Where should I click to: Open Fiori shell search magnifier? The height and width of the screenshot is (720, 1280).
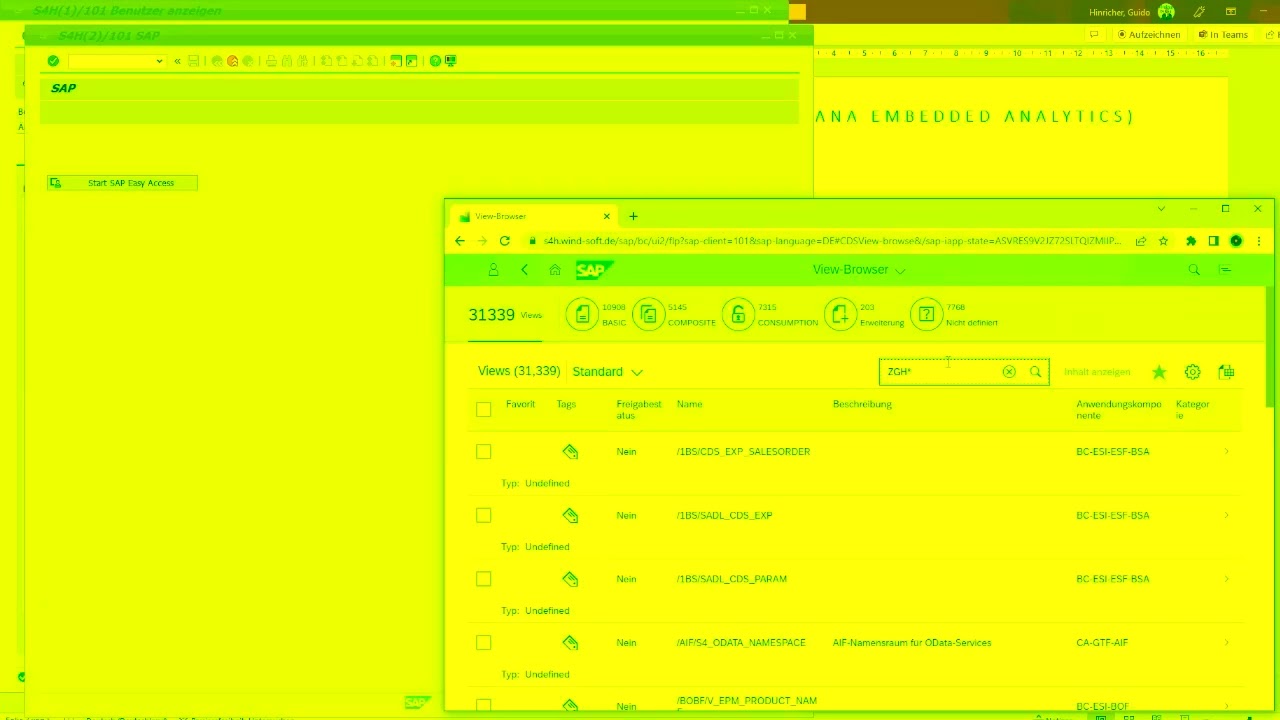tap(1194, 270)
